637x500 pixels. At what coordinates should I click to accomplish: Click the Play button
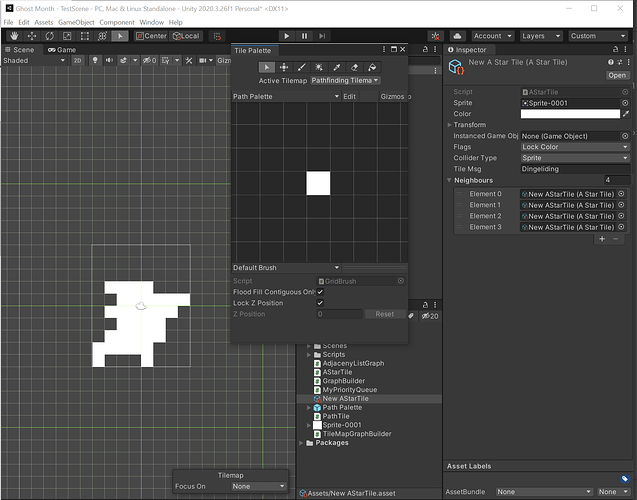point(287,36)
